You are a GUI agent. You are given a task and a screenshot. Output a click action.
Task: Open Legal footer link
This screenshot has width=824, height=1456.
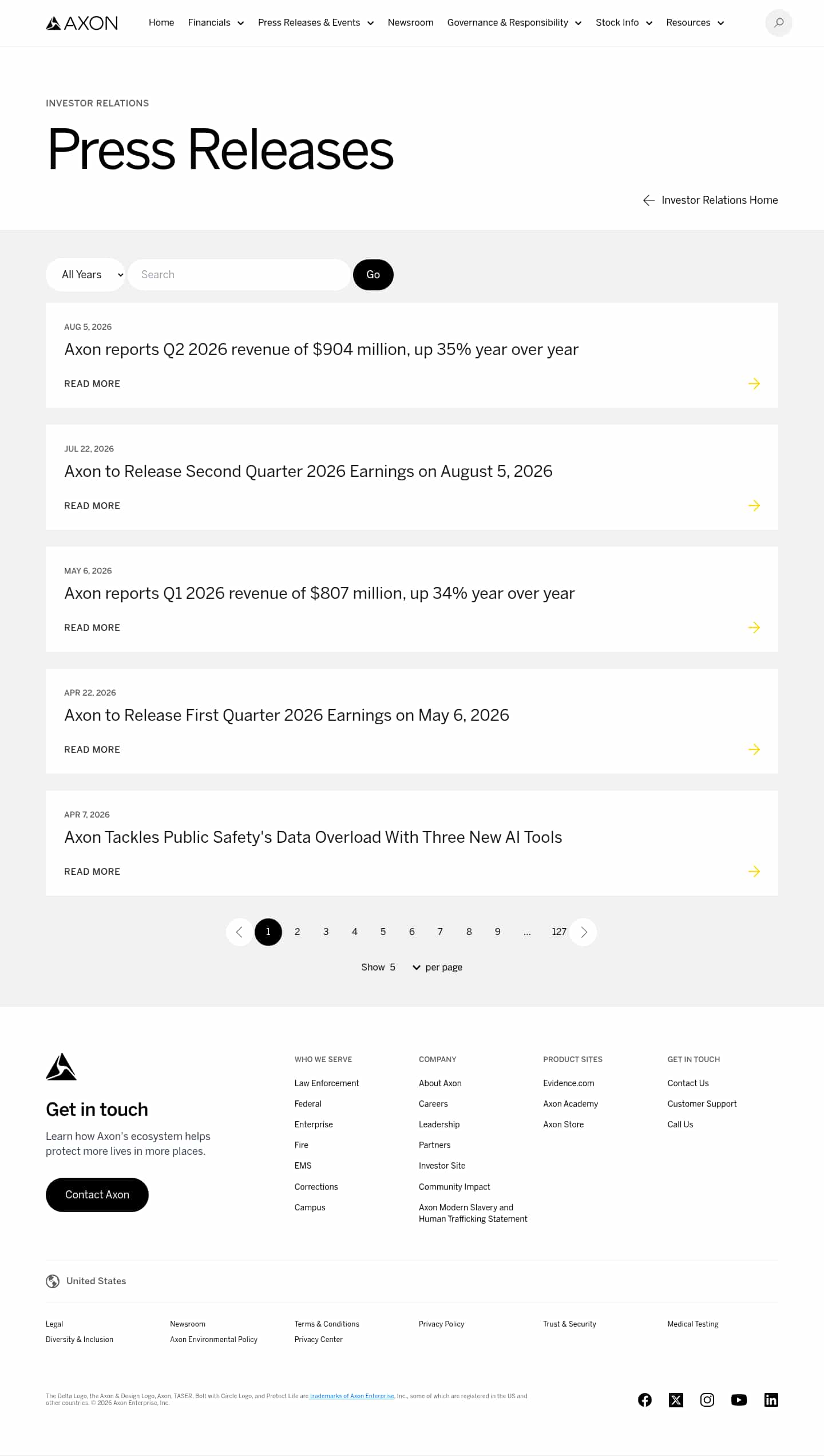[x=54, y=1324]
